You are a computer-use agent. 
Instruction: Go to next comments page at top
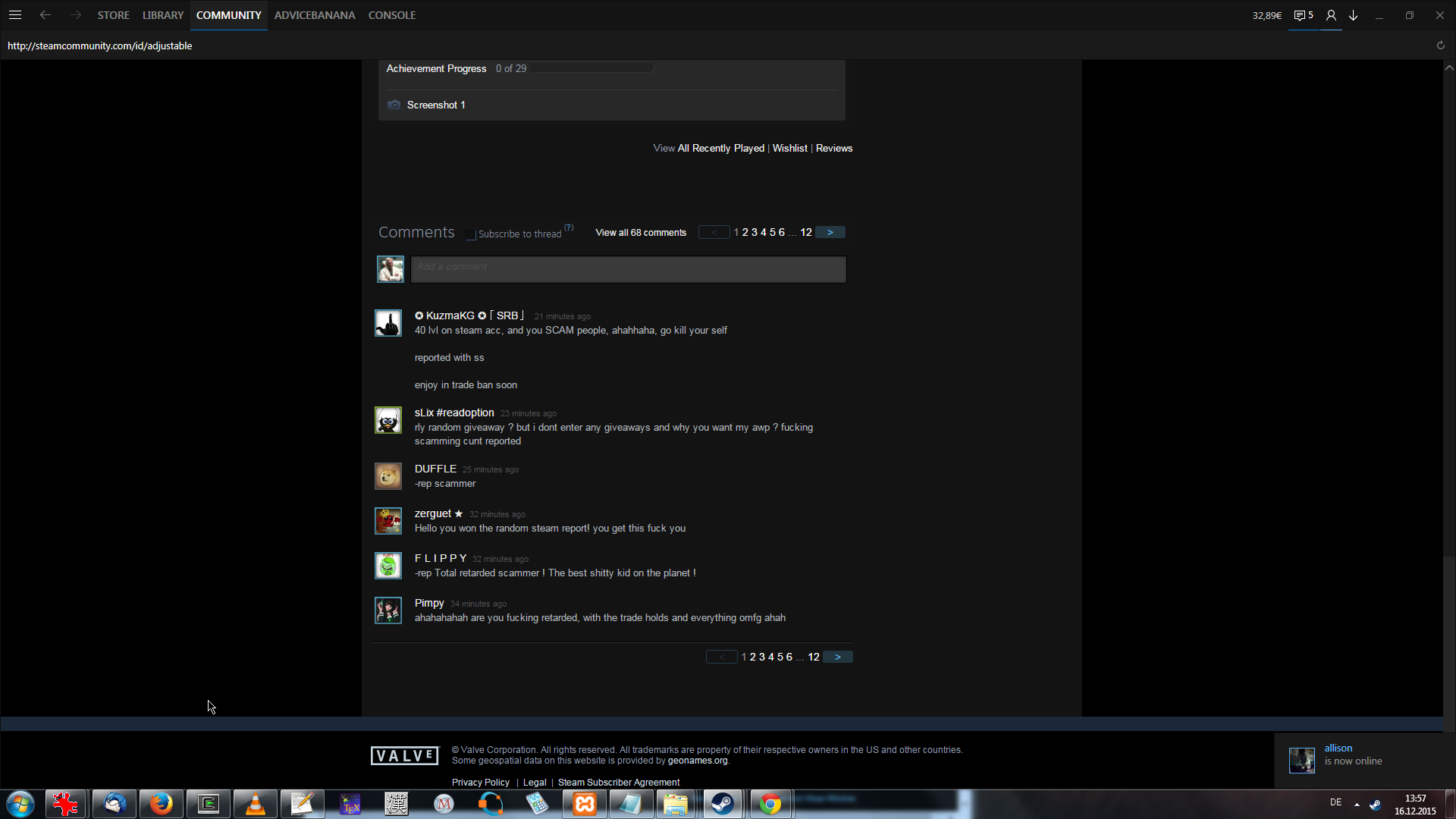830,232
